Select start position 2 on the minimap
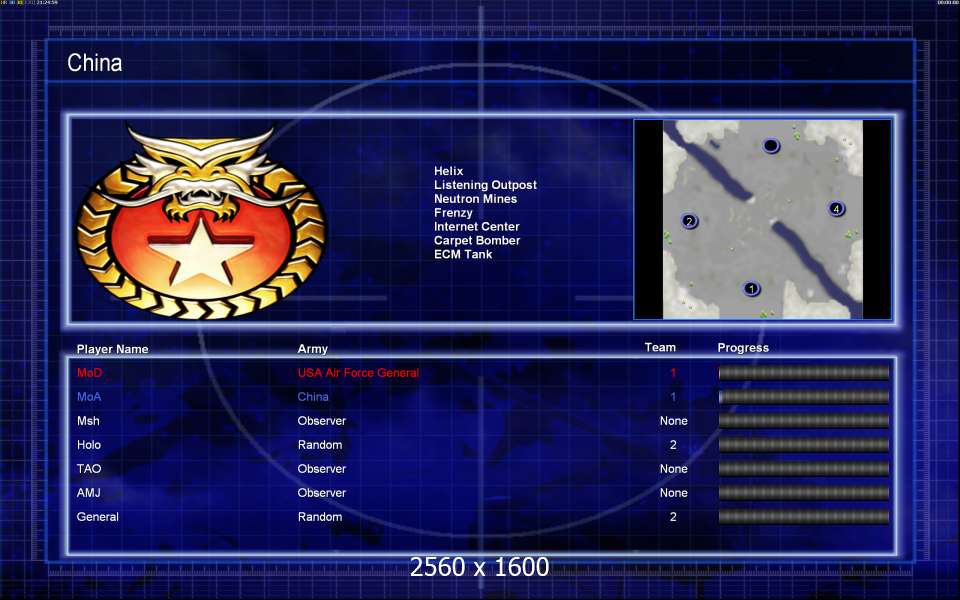Screen dimensions: 960x600 689,221
